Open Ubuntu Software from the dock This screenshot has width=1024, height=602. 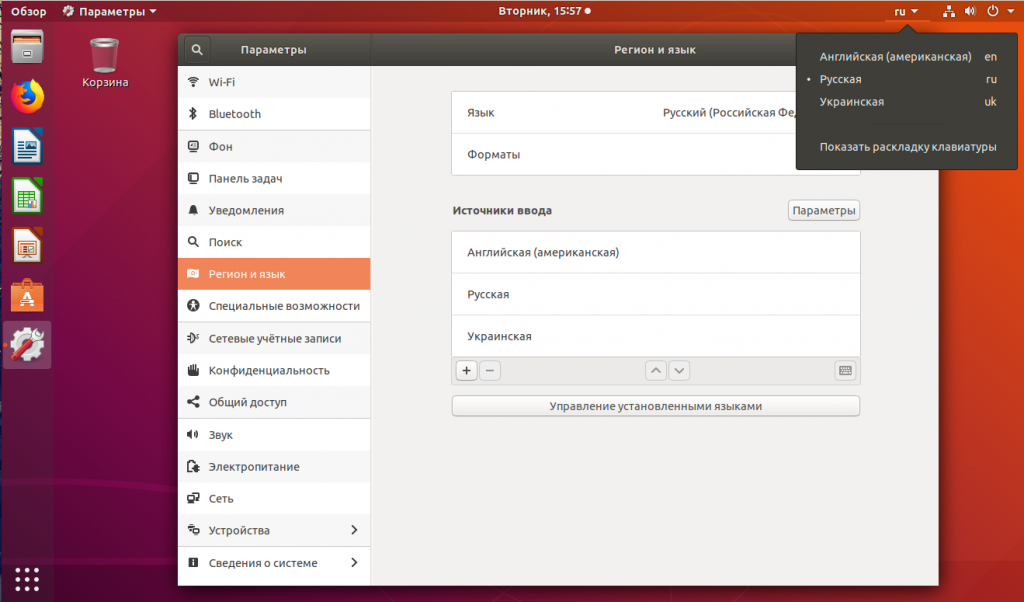(28, 296)
